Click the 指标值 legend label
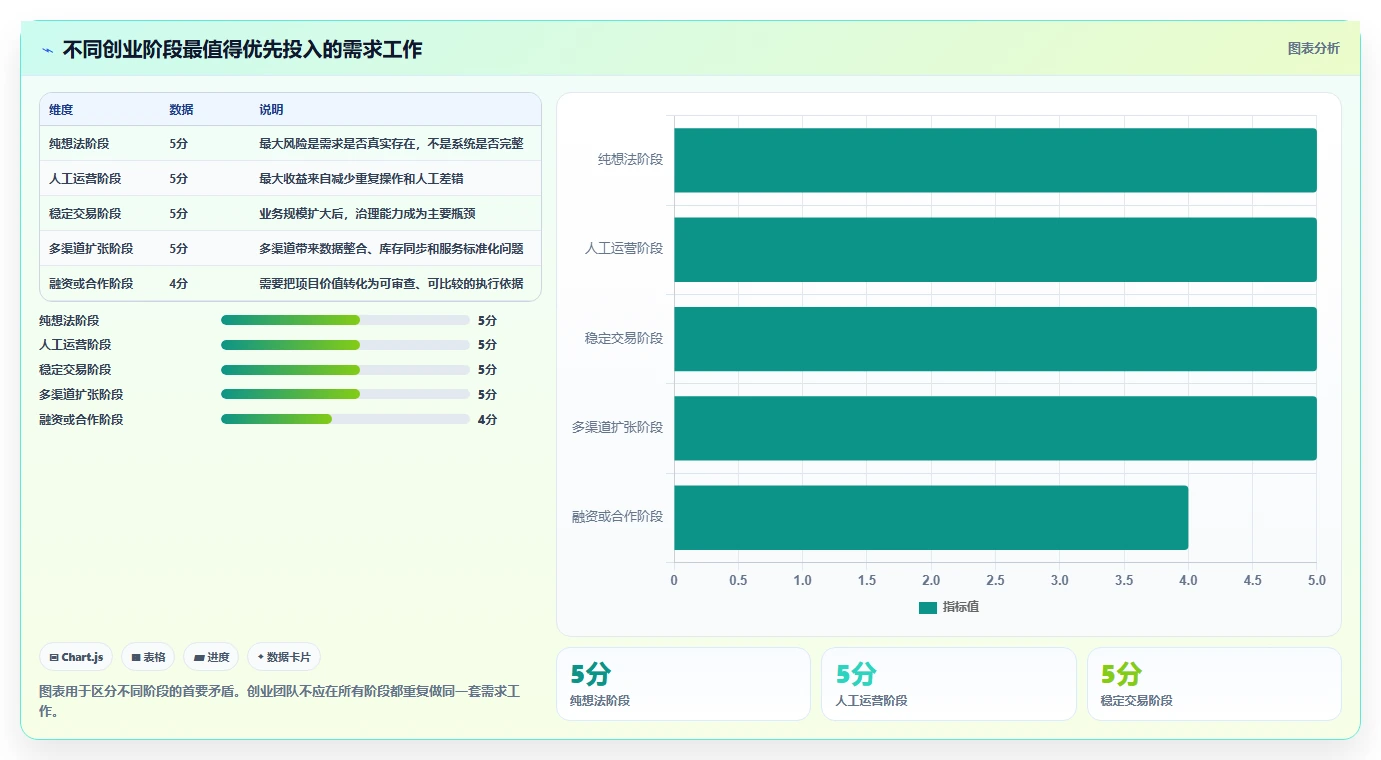The width and height of the screenshot is (1381, 760). click(x=961, y=607)
